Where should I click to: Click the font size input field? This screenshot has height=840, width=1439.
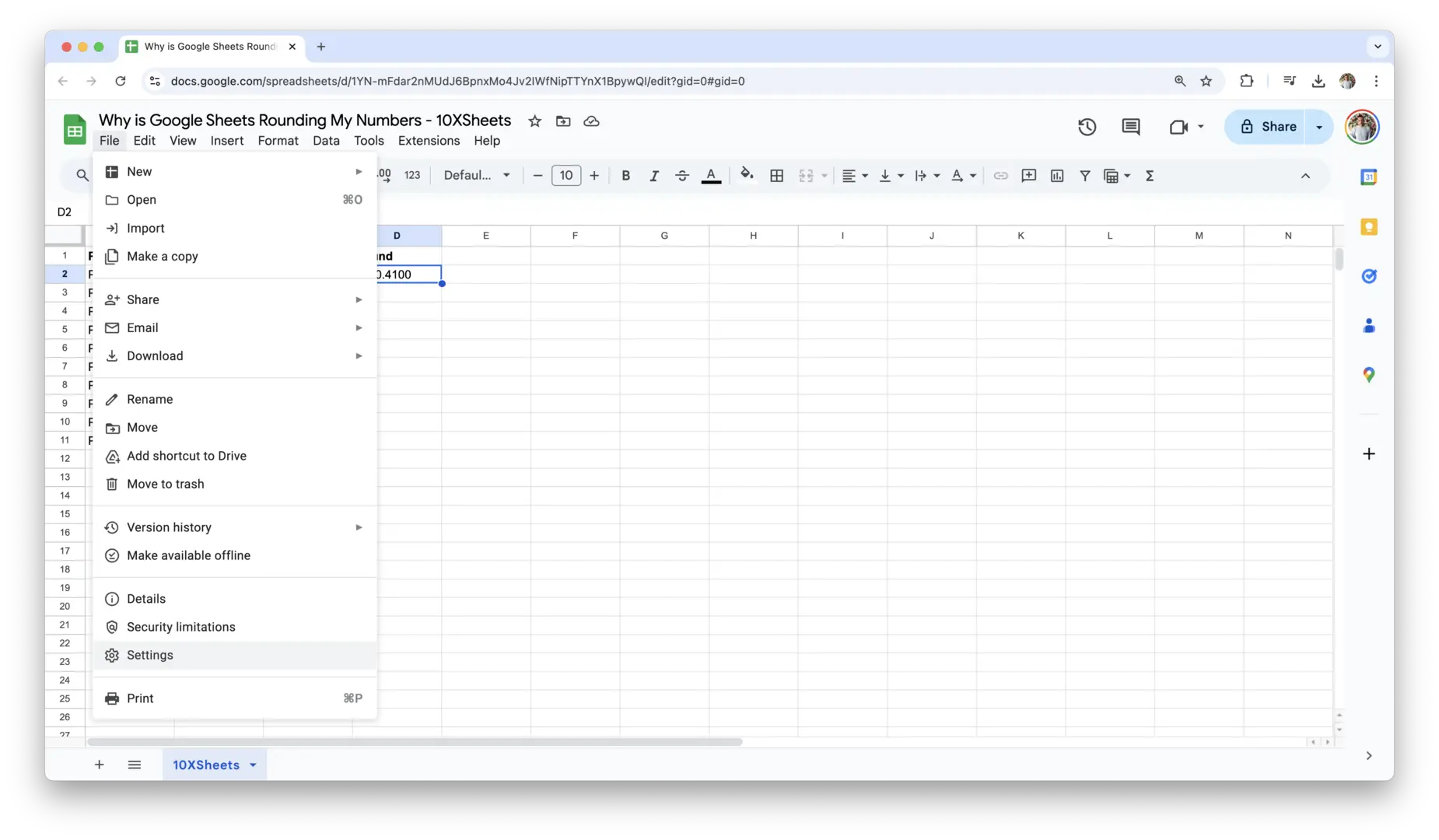(565, 176)
